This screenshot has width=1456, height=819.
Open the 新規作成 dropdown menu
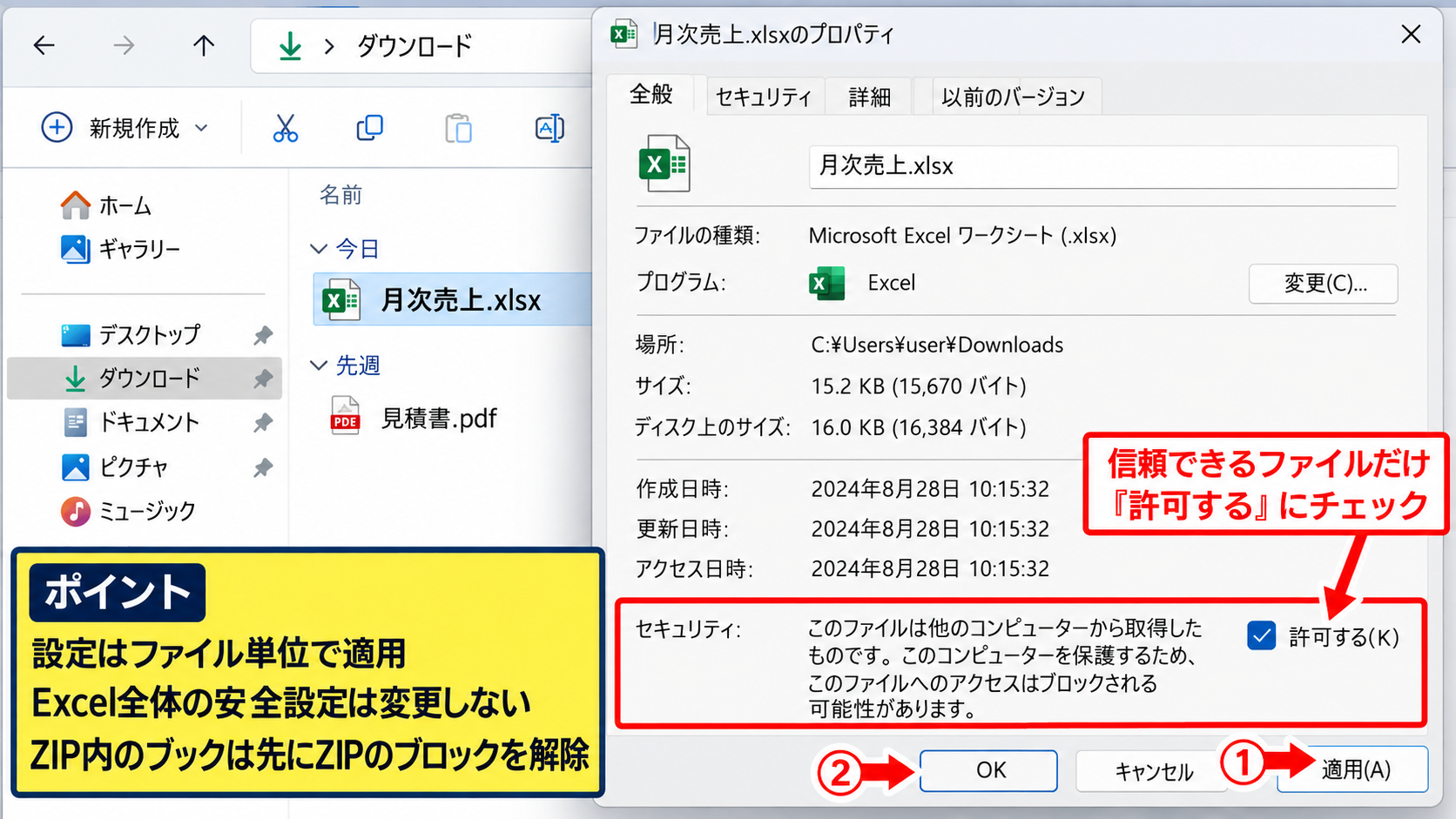[x=125, y=128]
